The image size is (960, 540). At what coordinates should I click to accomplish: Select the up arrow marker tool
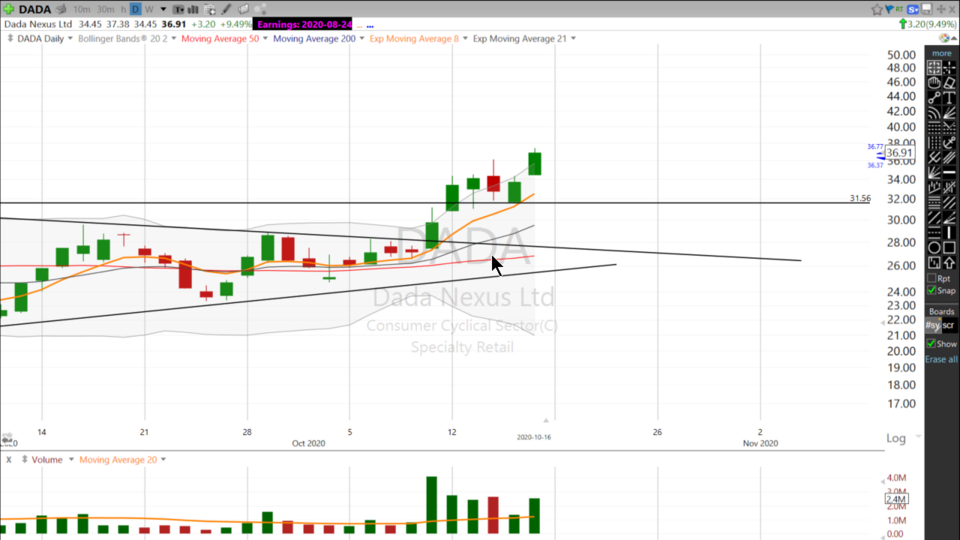click(949, 263)
